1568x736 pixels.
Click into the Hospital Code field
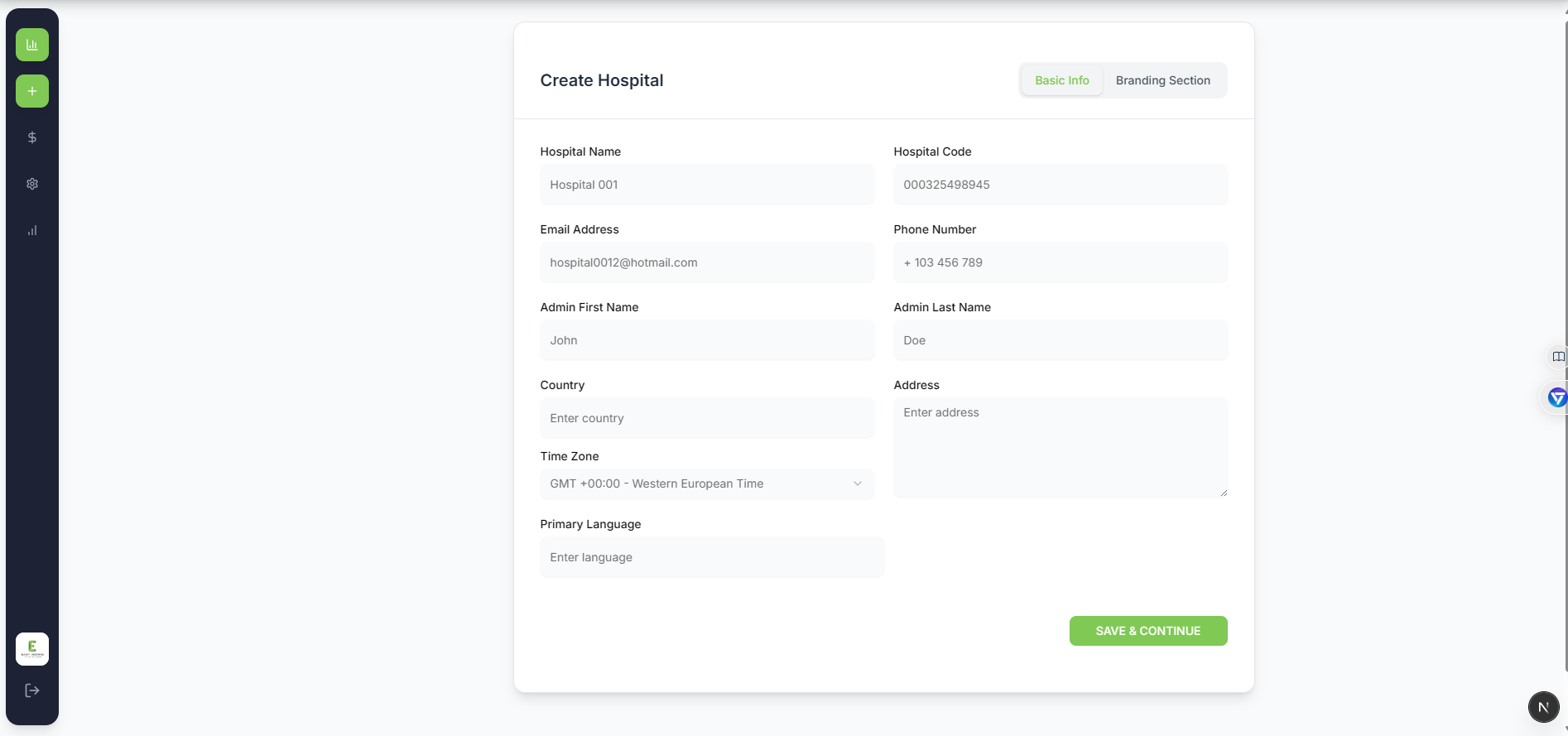pos(1060,185)
